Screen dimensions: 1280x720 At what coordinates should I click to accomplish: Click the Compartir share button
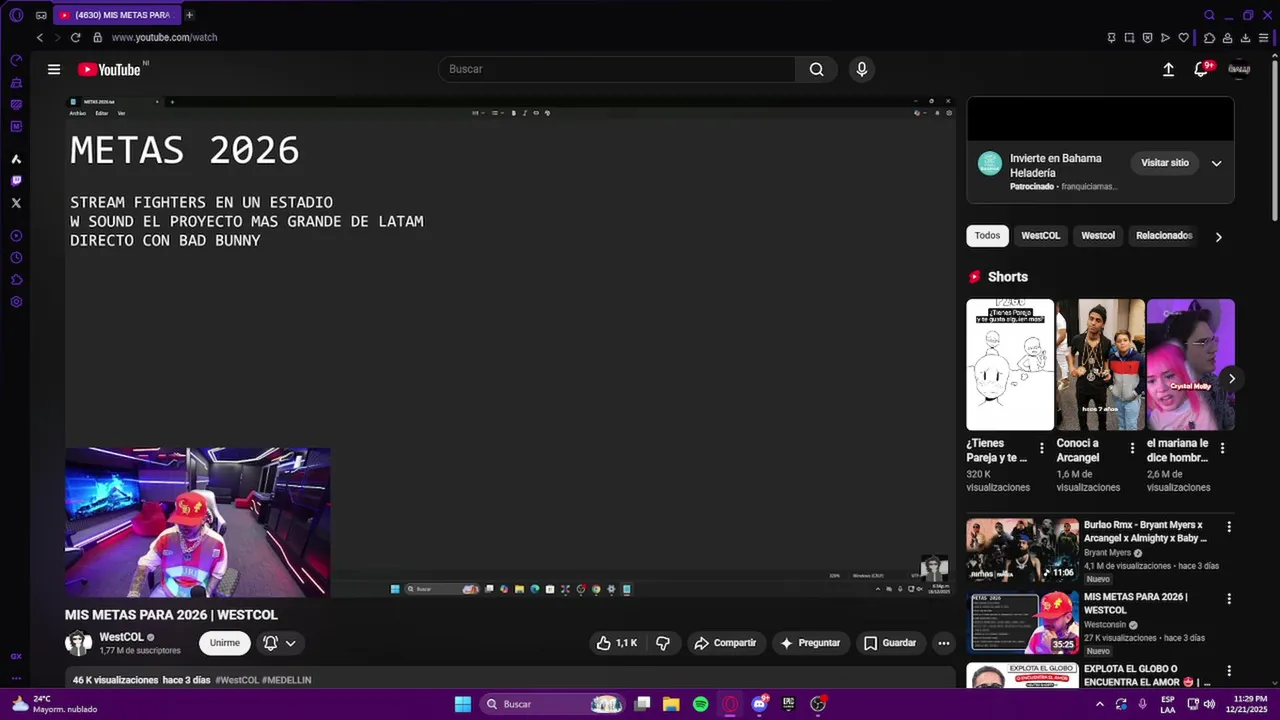pos(726,643)
